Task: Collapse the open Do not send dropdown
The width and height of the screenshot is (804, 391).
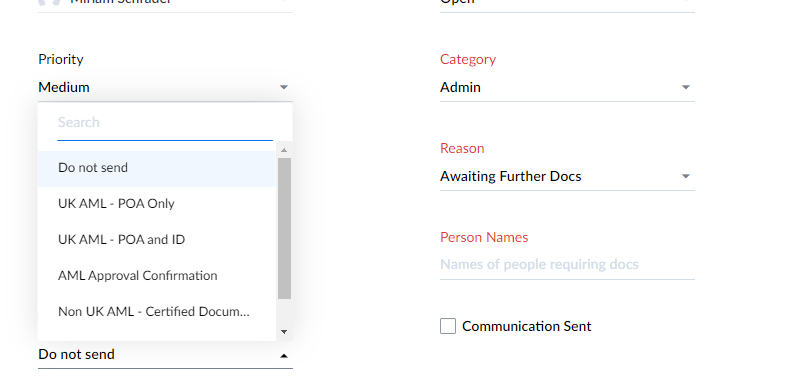Action: [x=165, y=355]
